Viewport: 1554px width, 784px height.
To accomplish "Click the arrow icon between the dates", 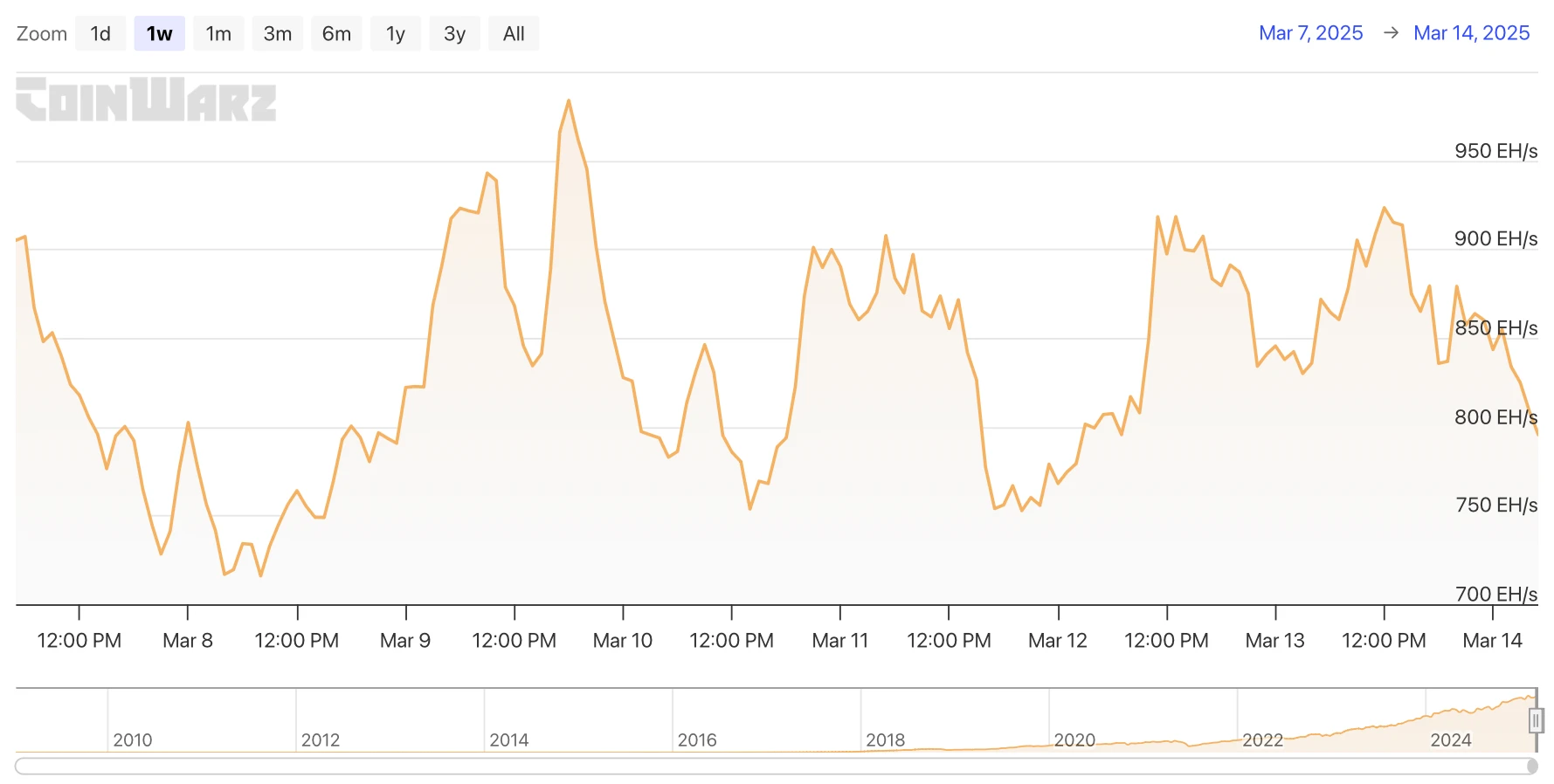I will point(1392,33).
